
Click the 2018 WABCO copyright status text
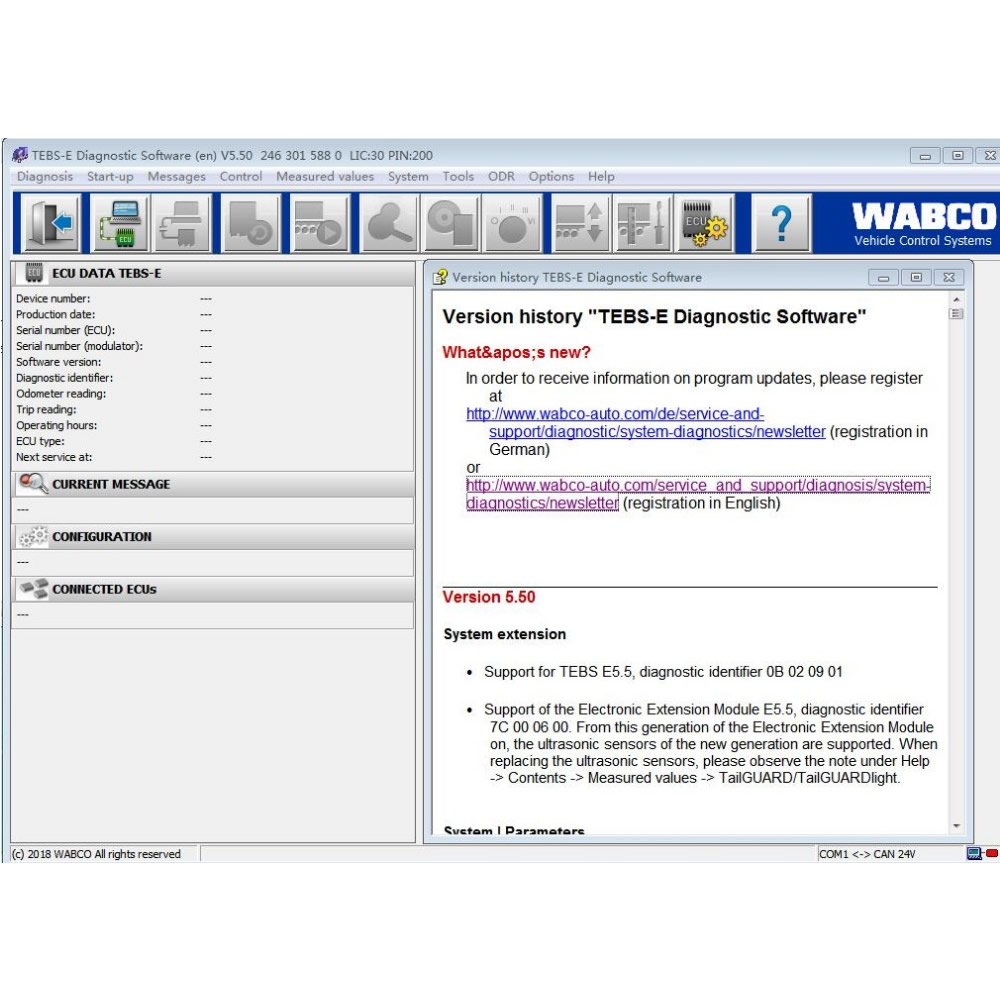pyautogui.click(x=96, y=854)
